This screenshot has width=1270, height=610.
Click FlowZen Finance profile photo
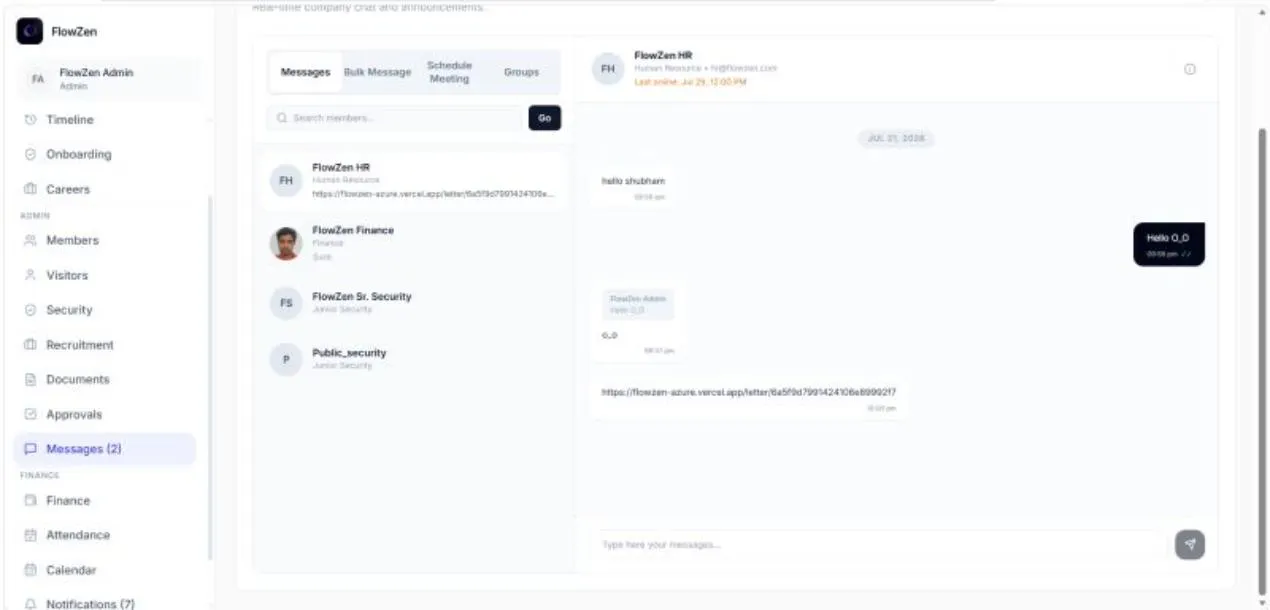[x=286, y=243]
